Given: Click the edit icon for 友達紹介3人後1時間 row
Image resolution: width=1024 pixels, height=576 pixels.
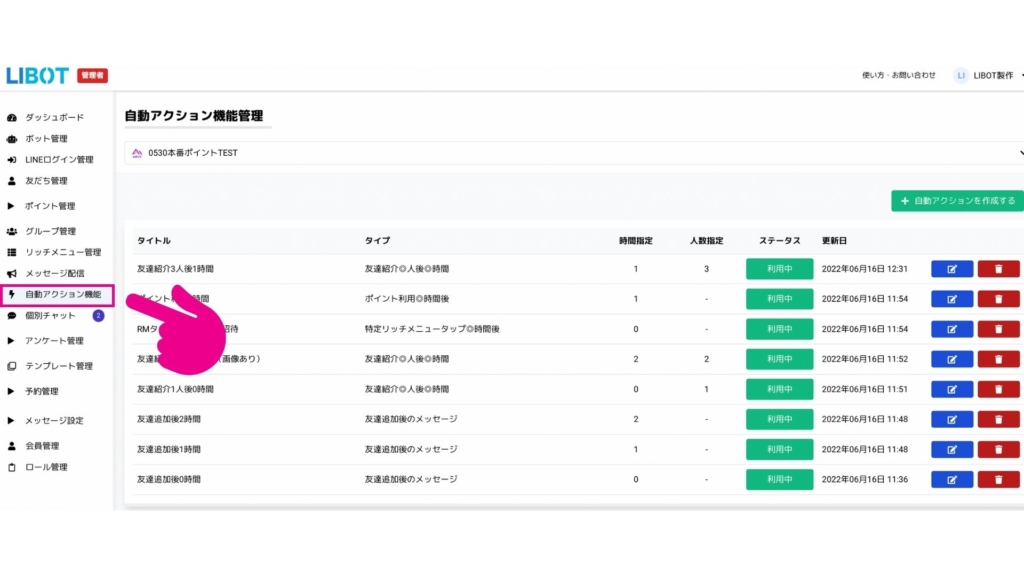Looking at the screenshot, I should [x=951, y=269].
